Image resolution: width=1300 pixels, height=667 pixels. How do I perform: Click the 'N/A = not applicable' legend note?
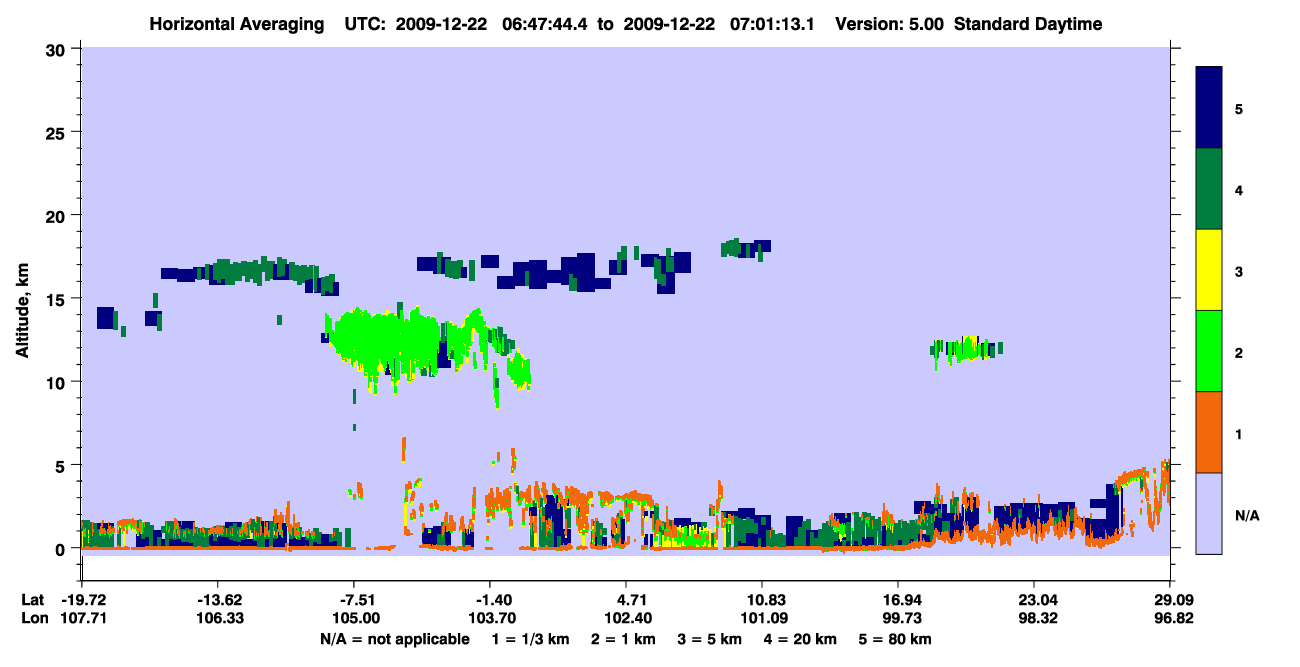pos(394,639)
